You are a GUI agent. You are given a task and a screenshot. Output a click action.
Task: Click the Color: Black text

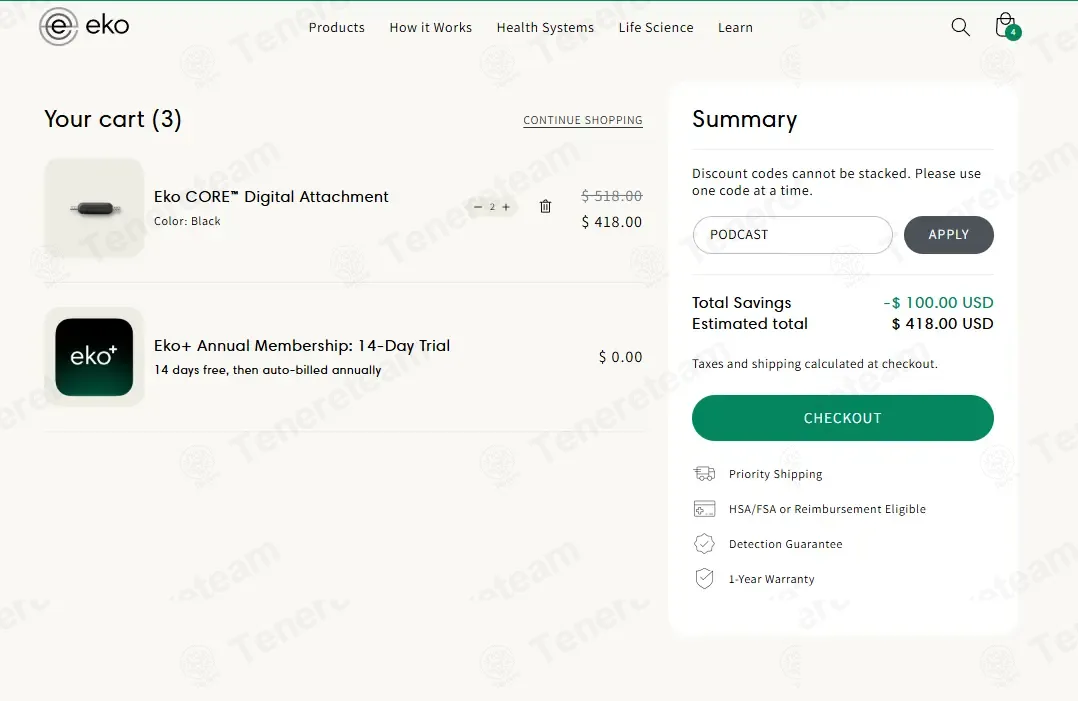coord(187,221)
